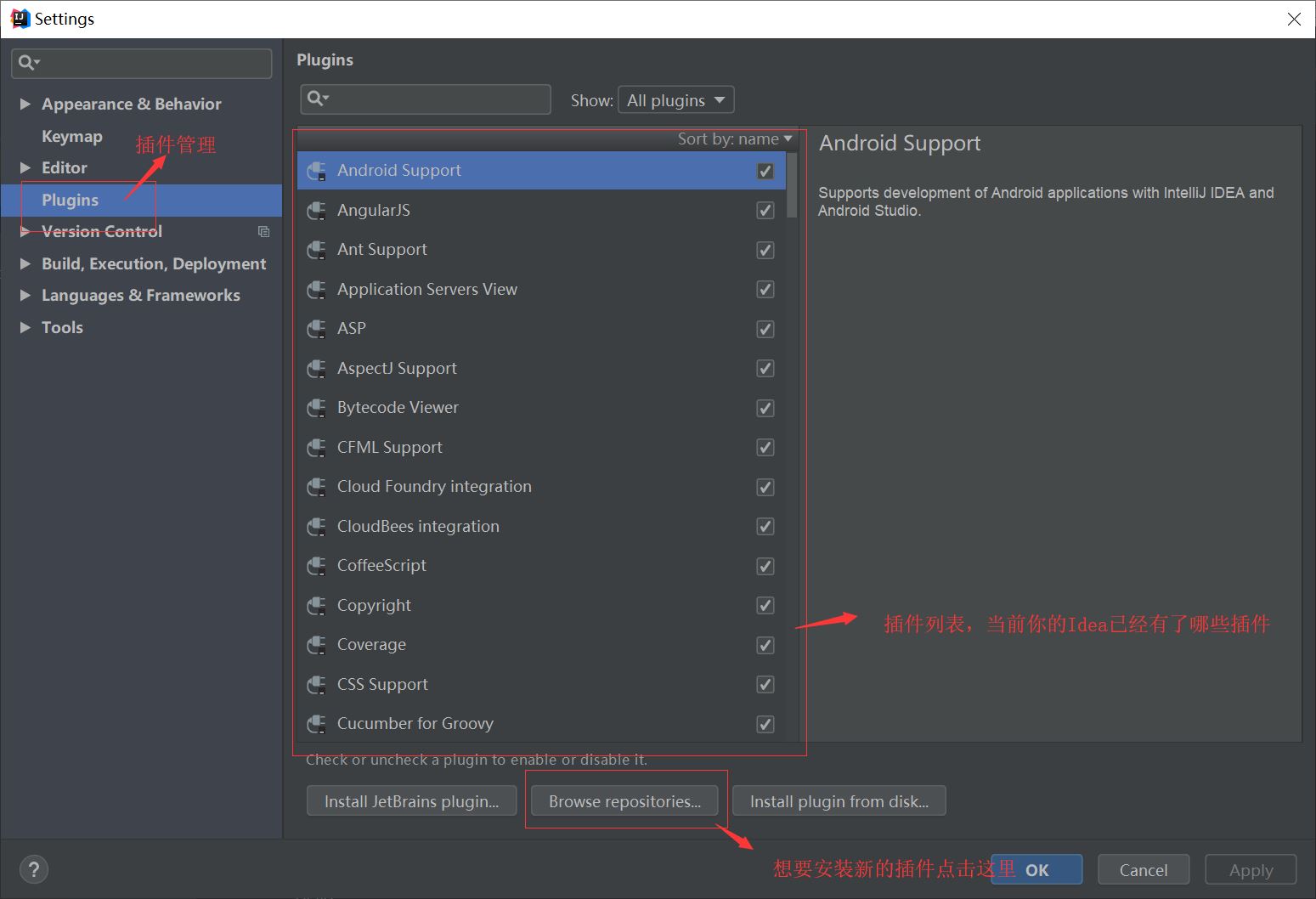
Task: Focus the settings search input field
Action: [x=142, y=63]
